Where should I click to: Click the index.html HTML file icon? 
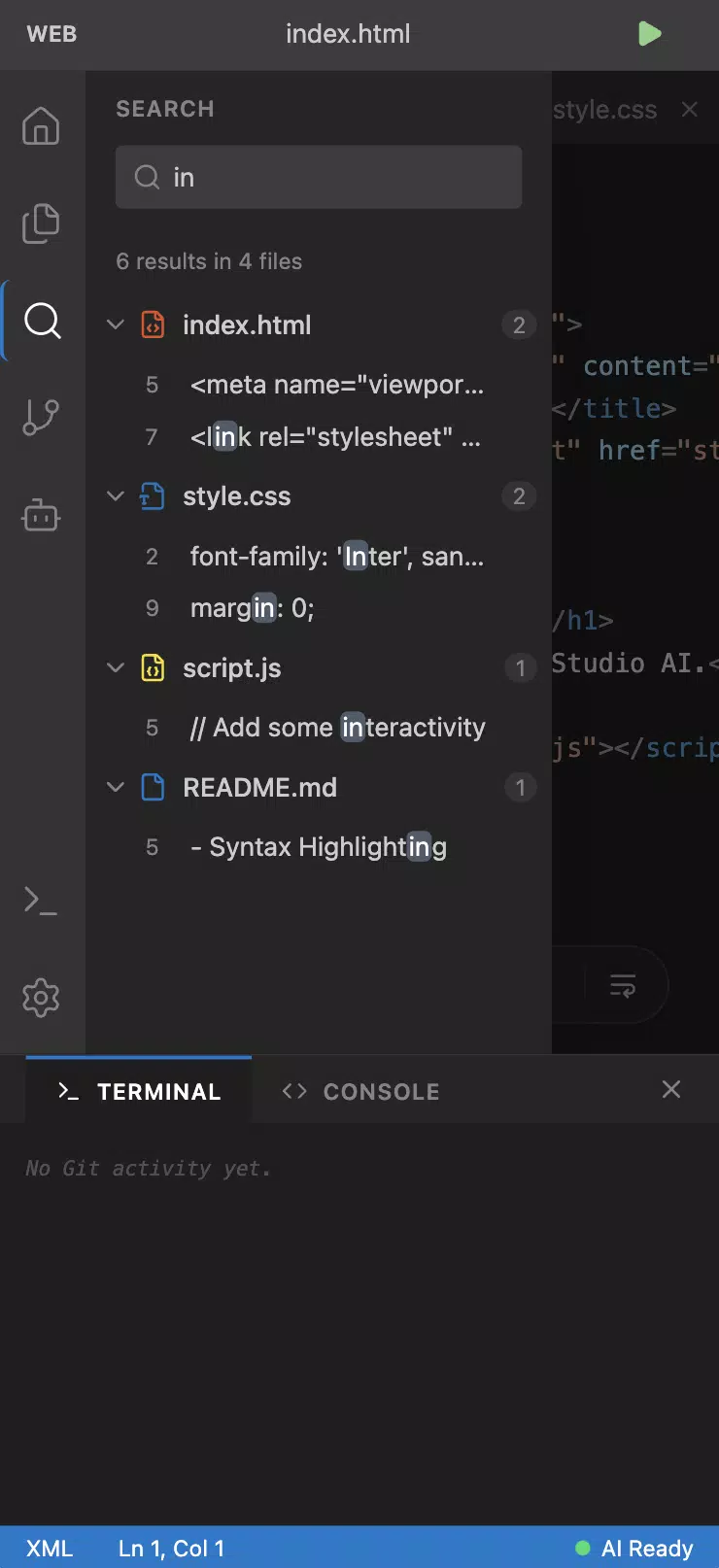pos(153,324)
